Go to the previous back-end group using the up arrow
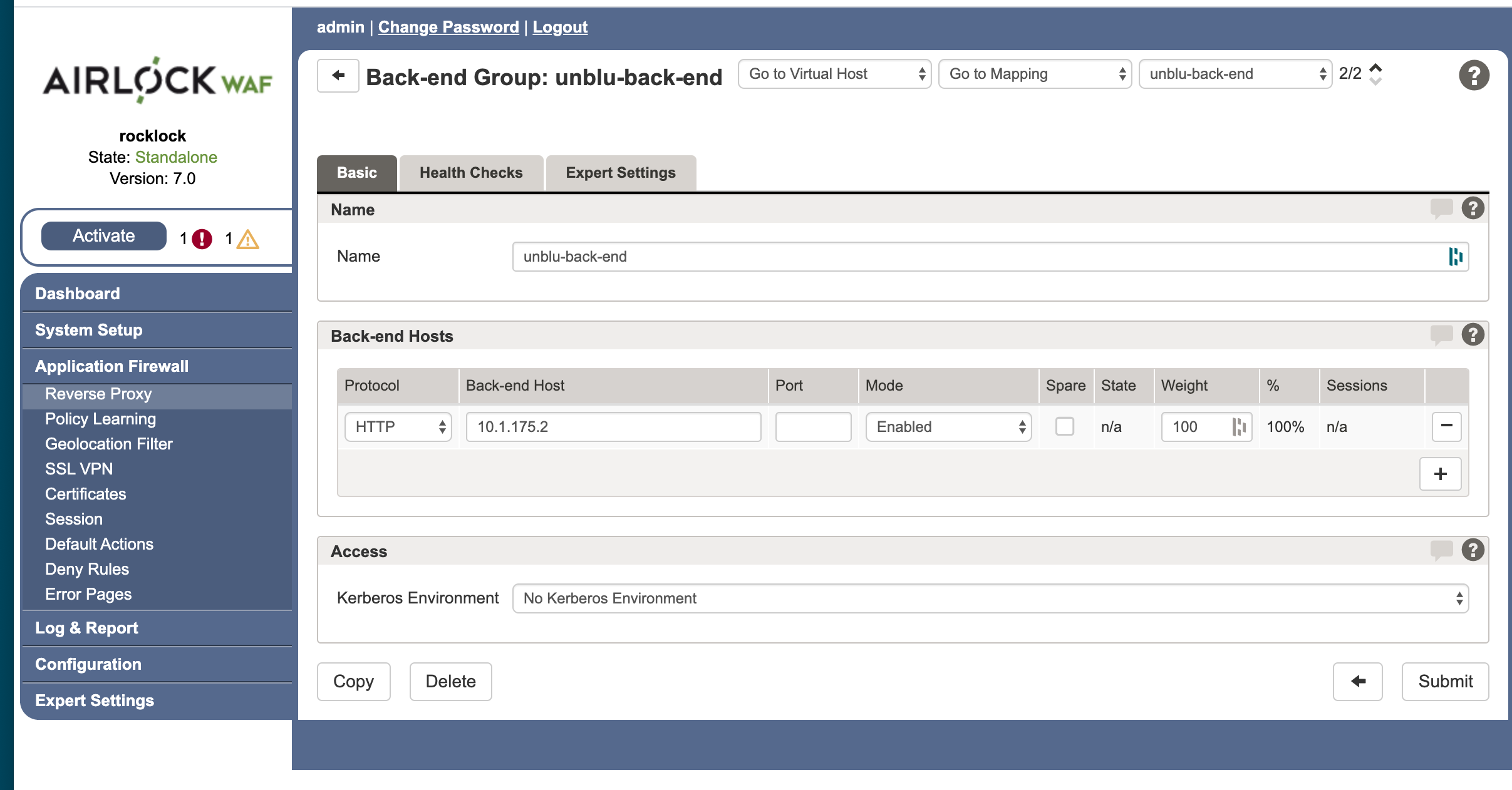The height and width of the screenshot is (790, 1512). (1375, 67)
